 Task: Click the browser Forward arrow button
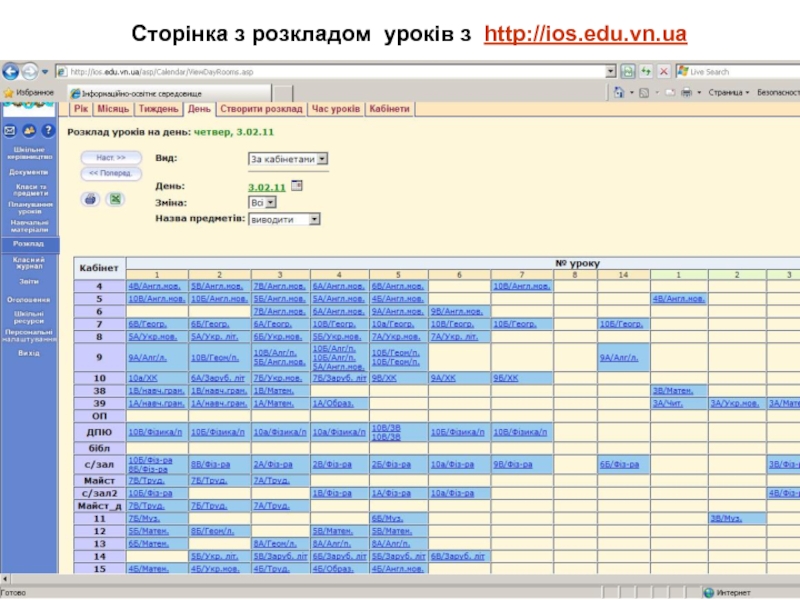click(30, 72)
